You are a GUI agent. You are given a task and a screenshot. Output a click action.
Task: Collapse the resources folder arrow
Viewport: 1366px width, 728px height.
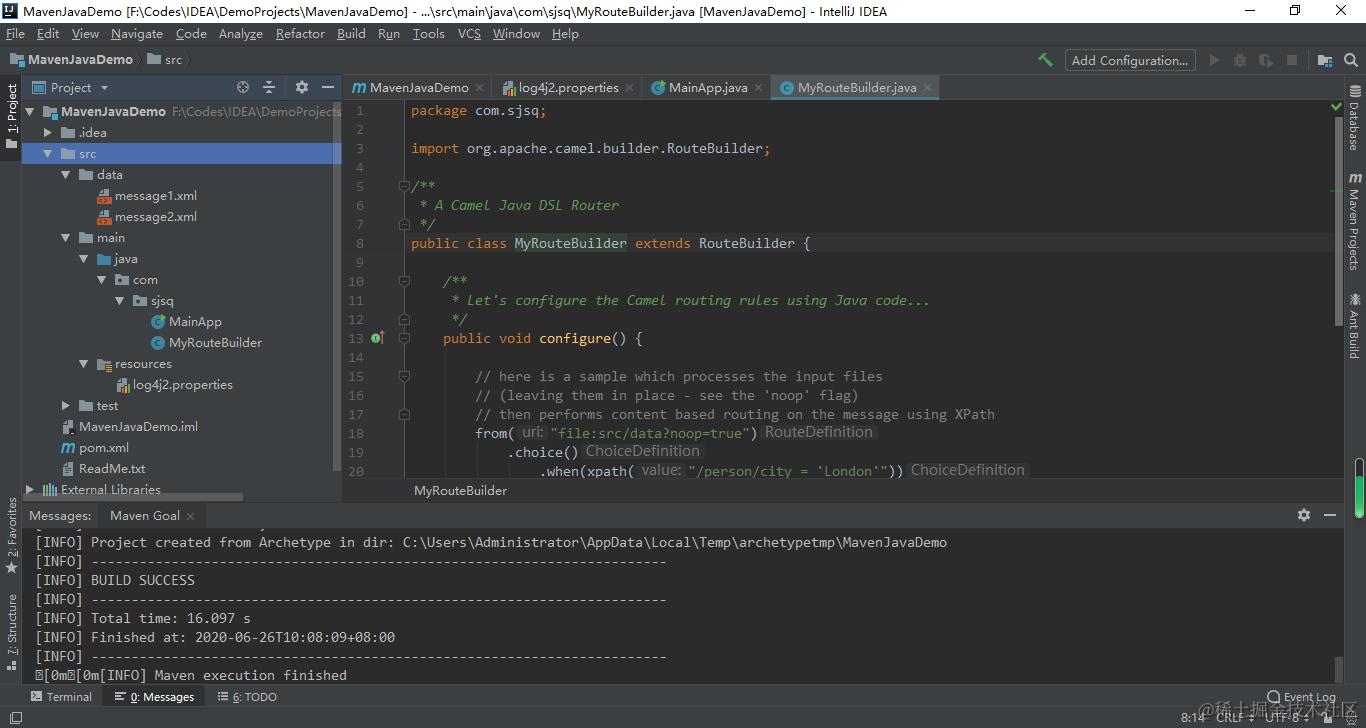click(x=84, y=364)
